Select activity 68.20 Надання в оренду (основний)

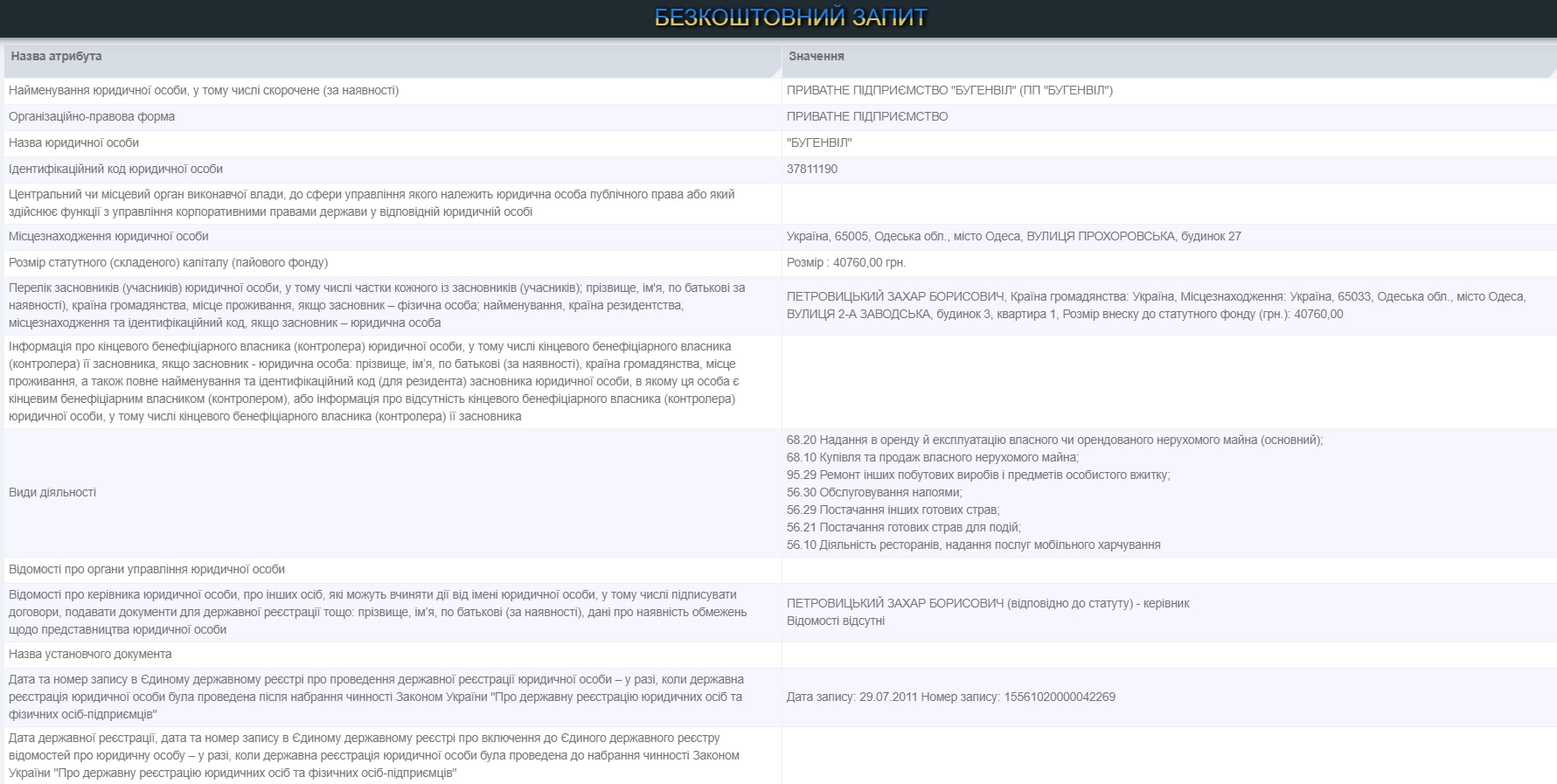point(1054,440)
